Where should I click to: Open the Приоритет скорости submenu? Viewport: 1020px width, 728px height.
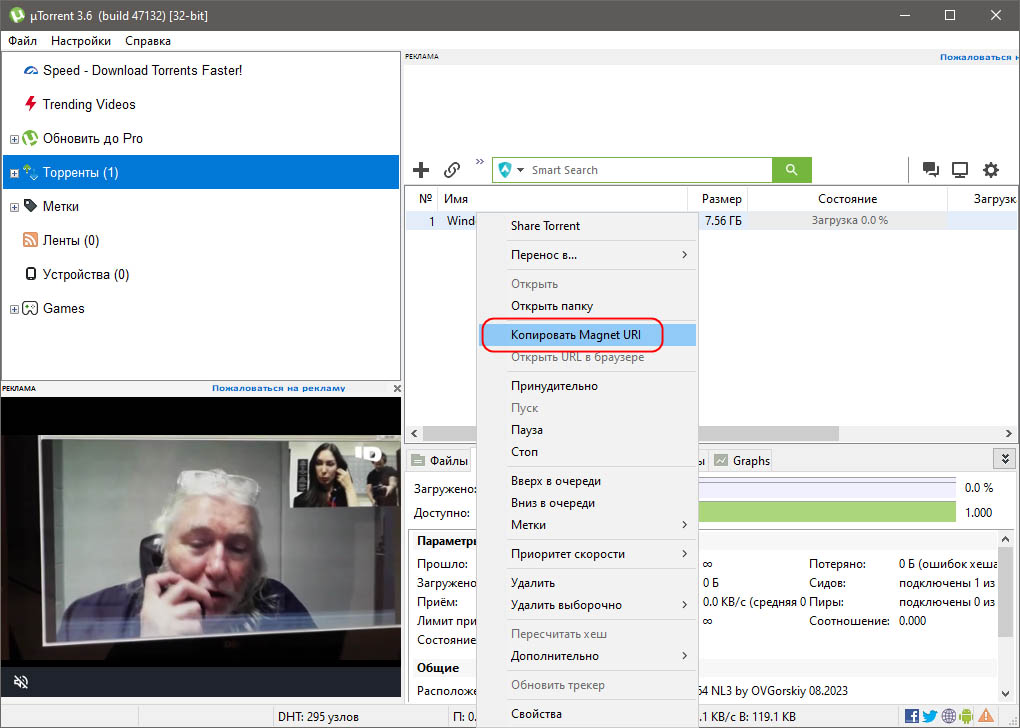coord(587,554)
